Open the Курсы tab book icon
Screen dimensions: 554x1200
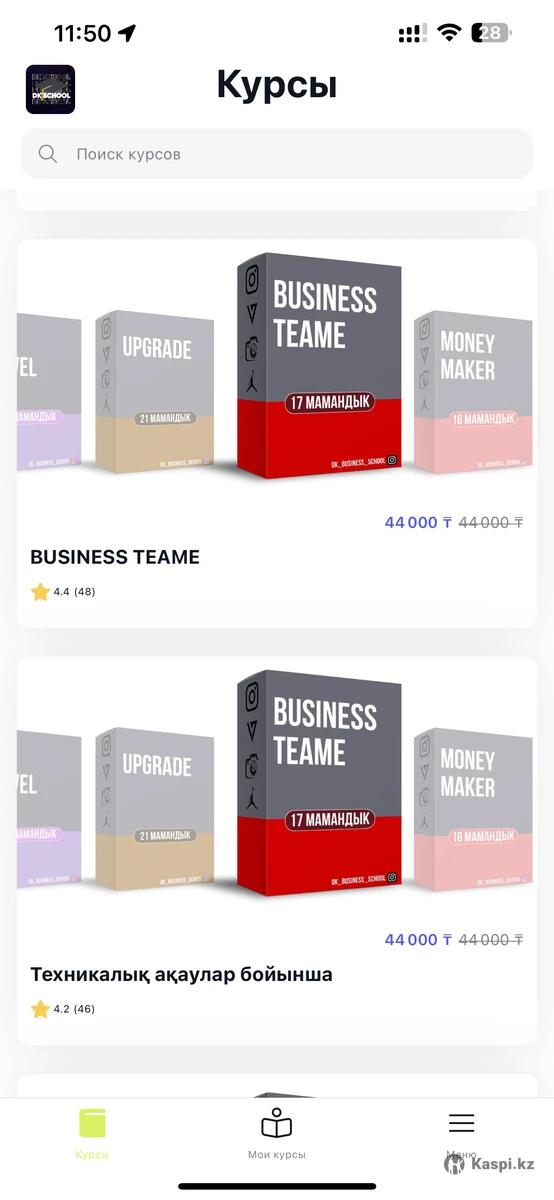coord(92,1123)
